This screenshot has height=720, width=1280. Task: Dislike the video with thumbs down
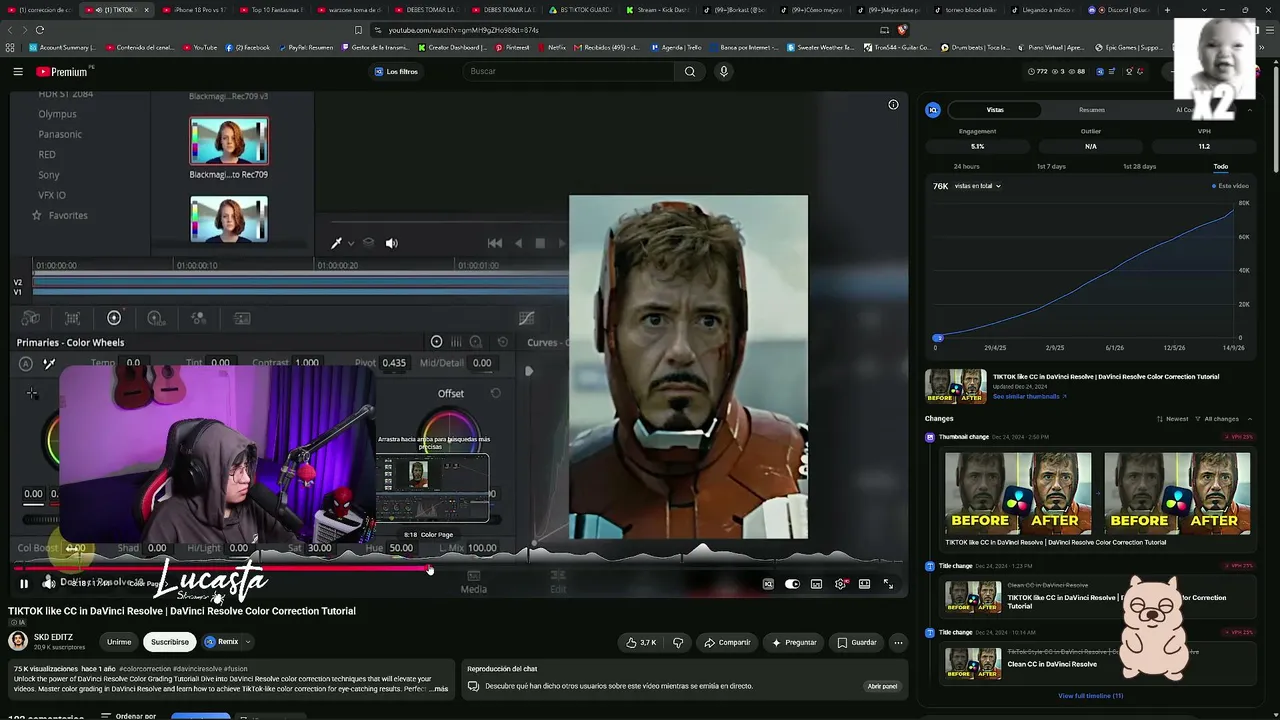(x=678, y=642)
